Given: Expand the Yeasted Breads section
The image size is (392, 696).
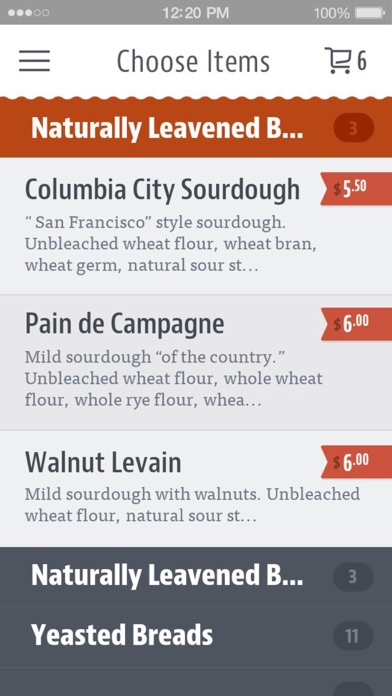Looking at the screenshot, I should click(x=196, y=636).
